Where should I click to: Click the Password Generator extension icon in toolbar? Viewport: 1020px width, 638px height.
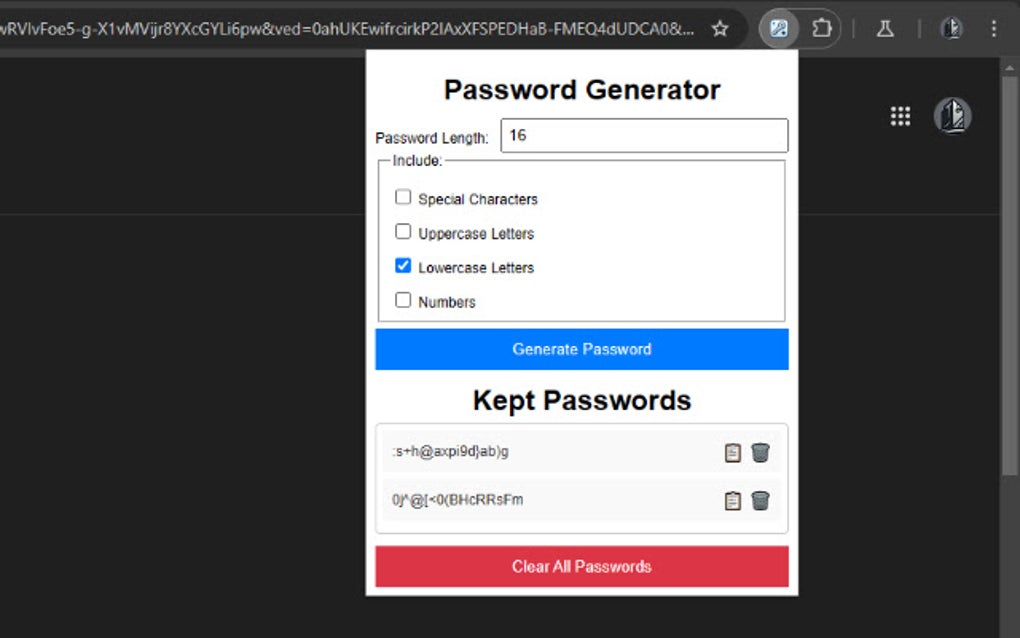(x=779, y=29)
